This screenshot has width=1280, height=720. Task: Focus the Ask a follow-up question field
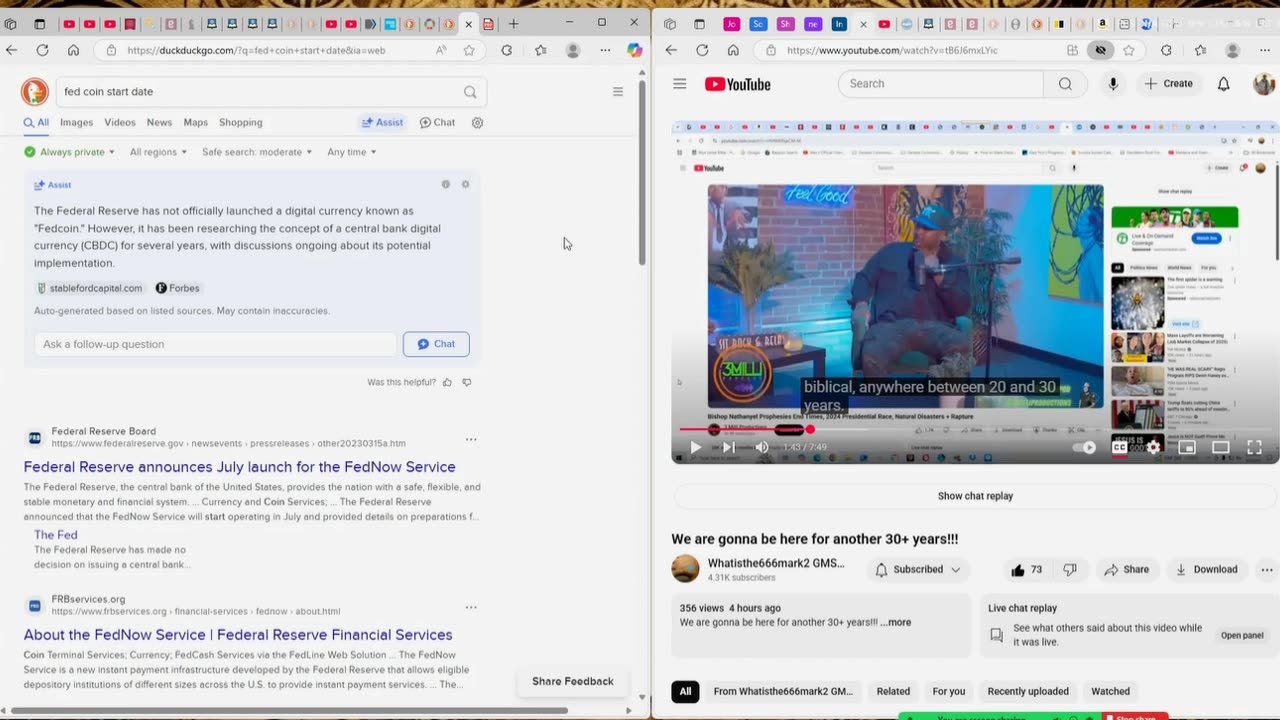[216, 344]
